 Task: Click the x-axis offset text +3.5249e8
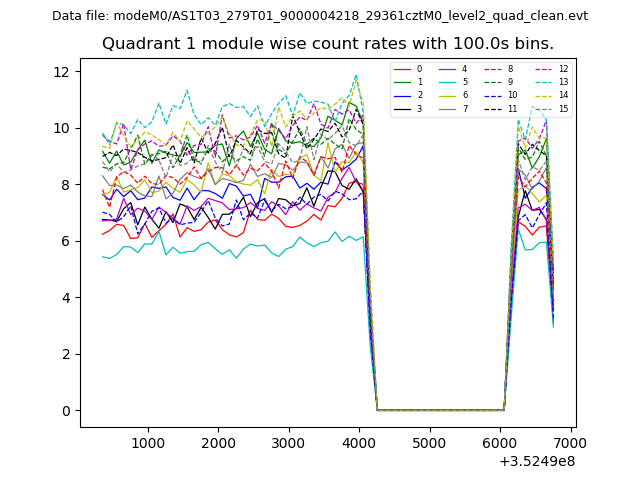point(535,461)
